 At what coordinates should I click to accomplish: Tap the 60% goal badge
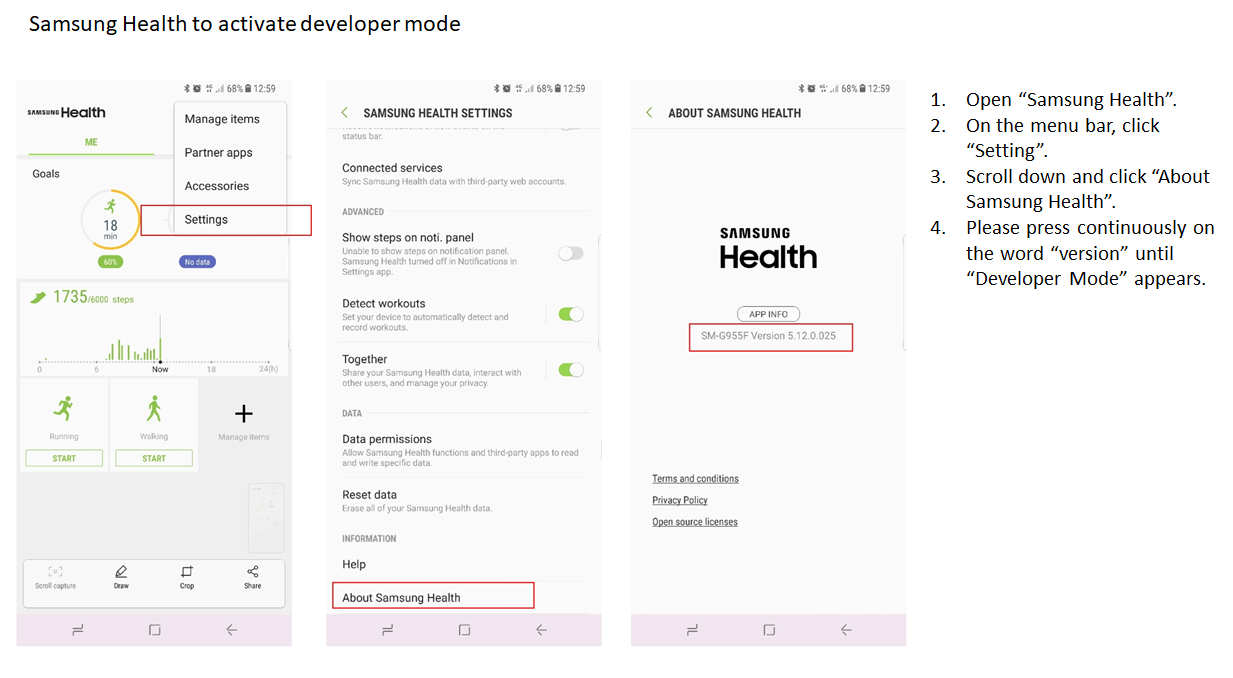point(110,262)
